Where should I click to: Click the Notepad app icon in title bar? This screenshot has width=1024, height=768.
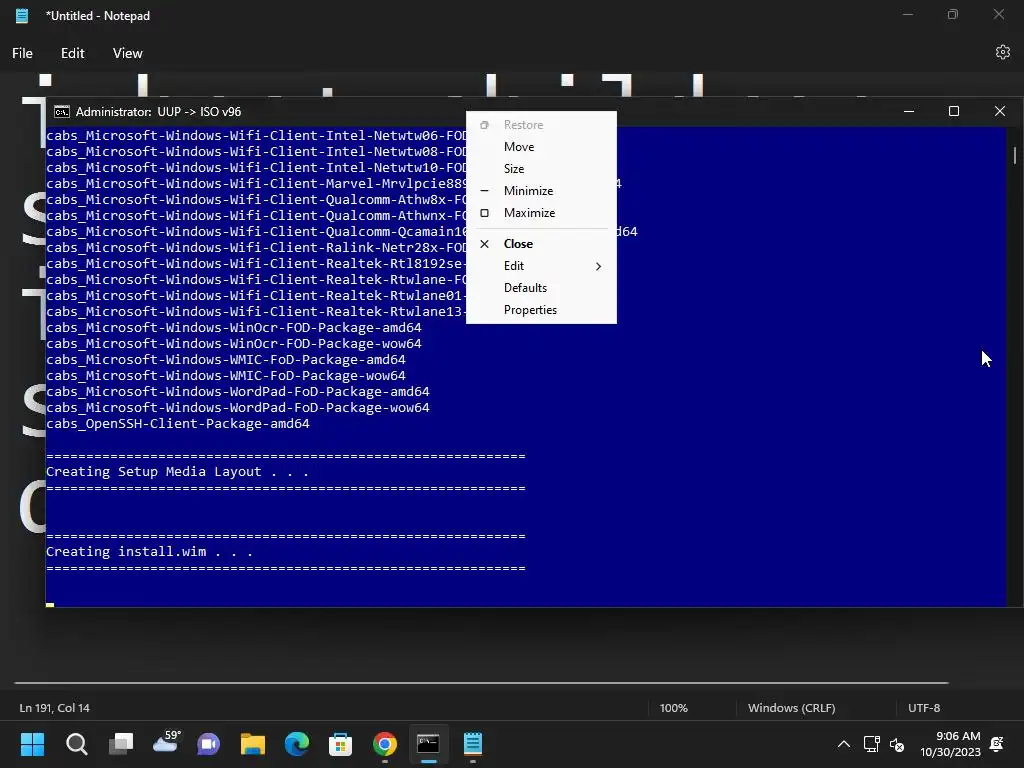click(22, 16)
